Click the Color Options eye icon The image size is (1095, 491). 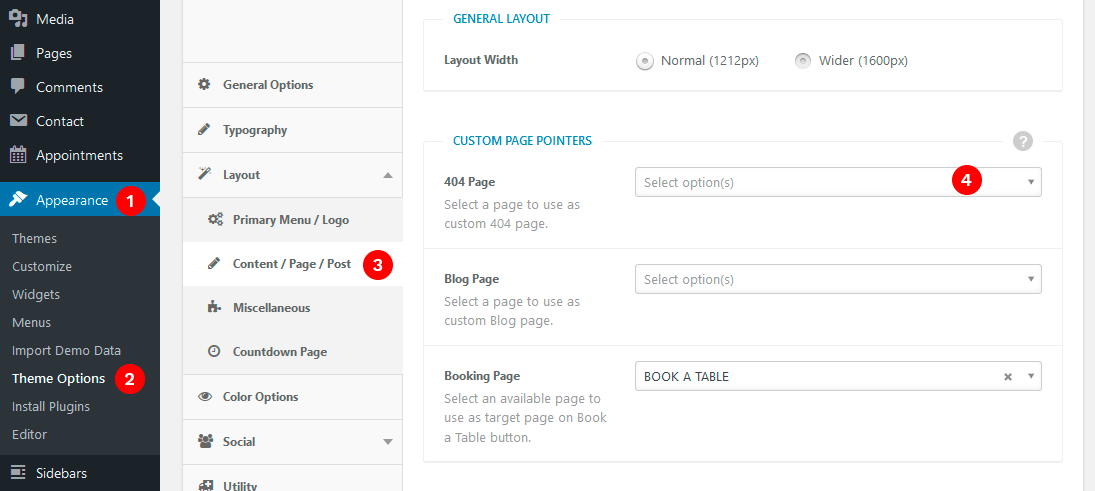pyautogui.click(x=205, y=397)
